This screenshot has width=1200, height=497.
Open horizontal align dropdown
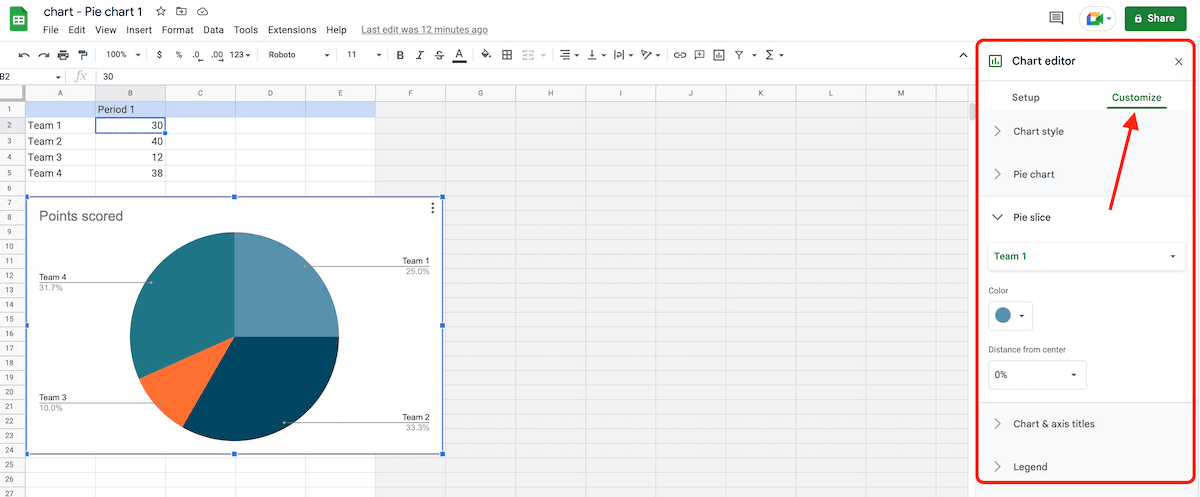point(568,55)
